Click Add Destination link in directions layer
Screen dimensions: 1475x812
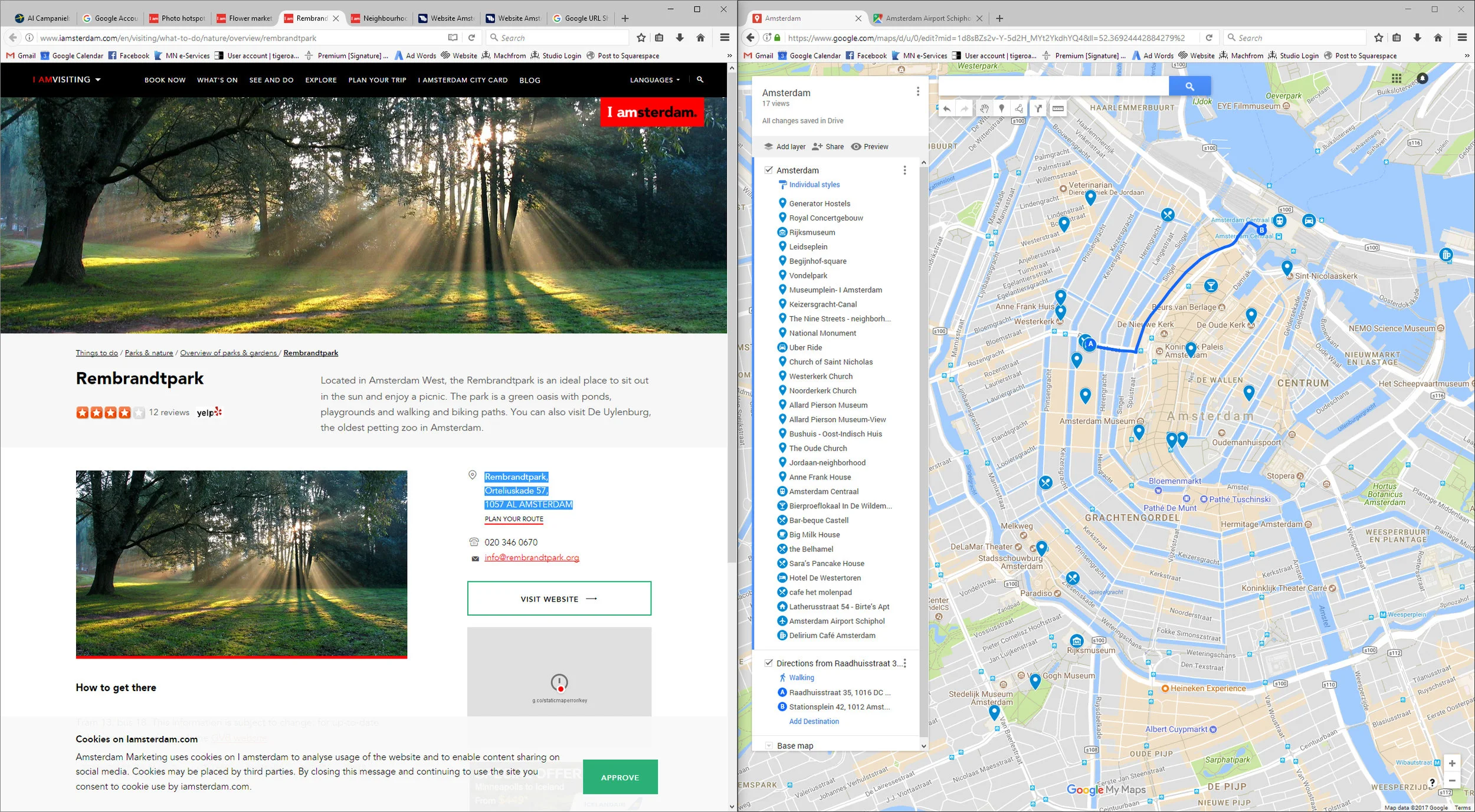coord(814,721)
